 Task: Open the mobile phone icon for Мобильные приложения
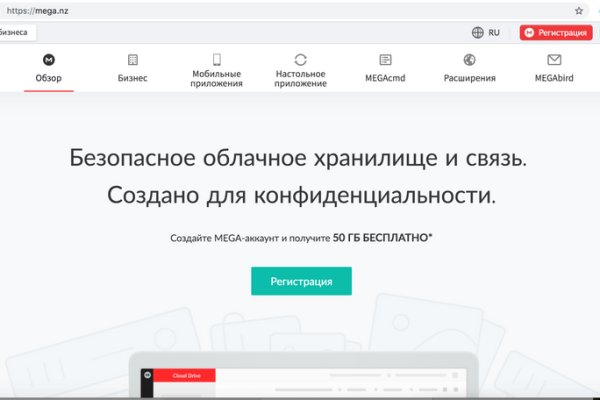[x=217, y=60]
